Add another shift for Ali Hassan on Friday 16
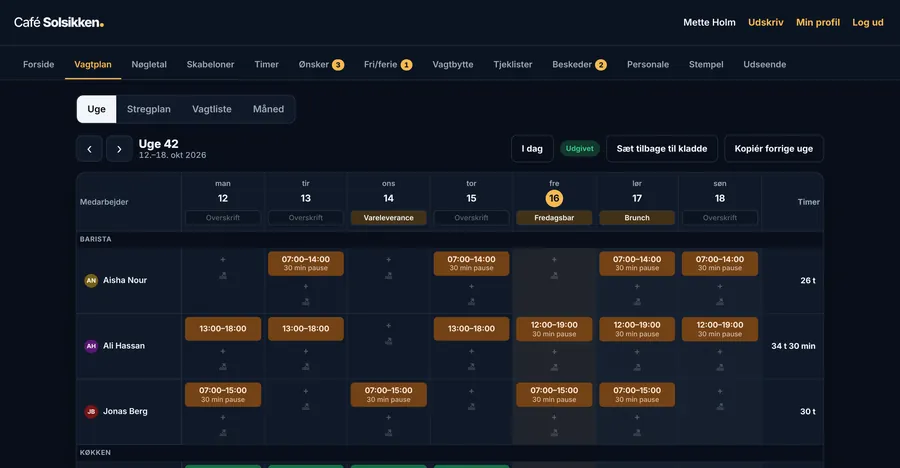 click(554, 351)
